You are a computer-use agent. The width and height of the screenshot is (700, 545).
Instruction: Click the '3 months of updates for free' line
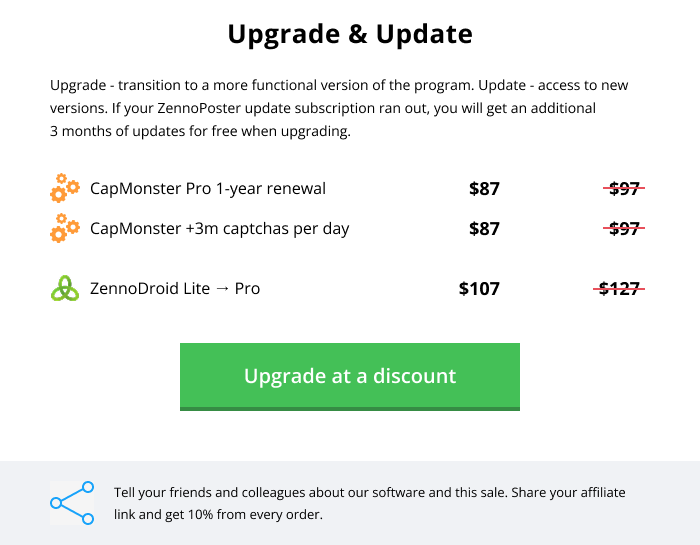pyautogui.click(x=200, y=131)
